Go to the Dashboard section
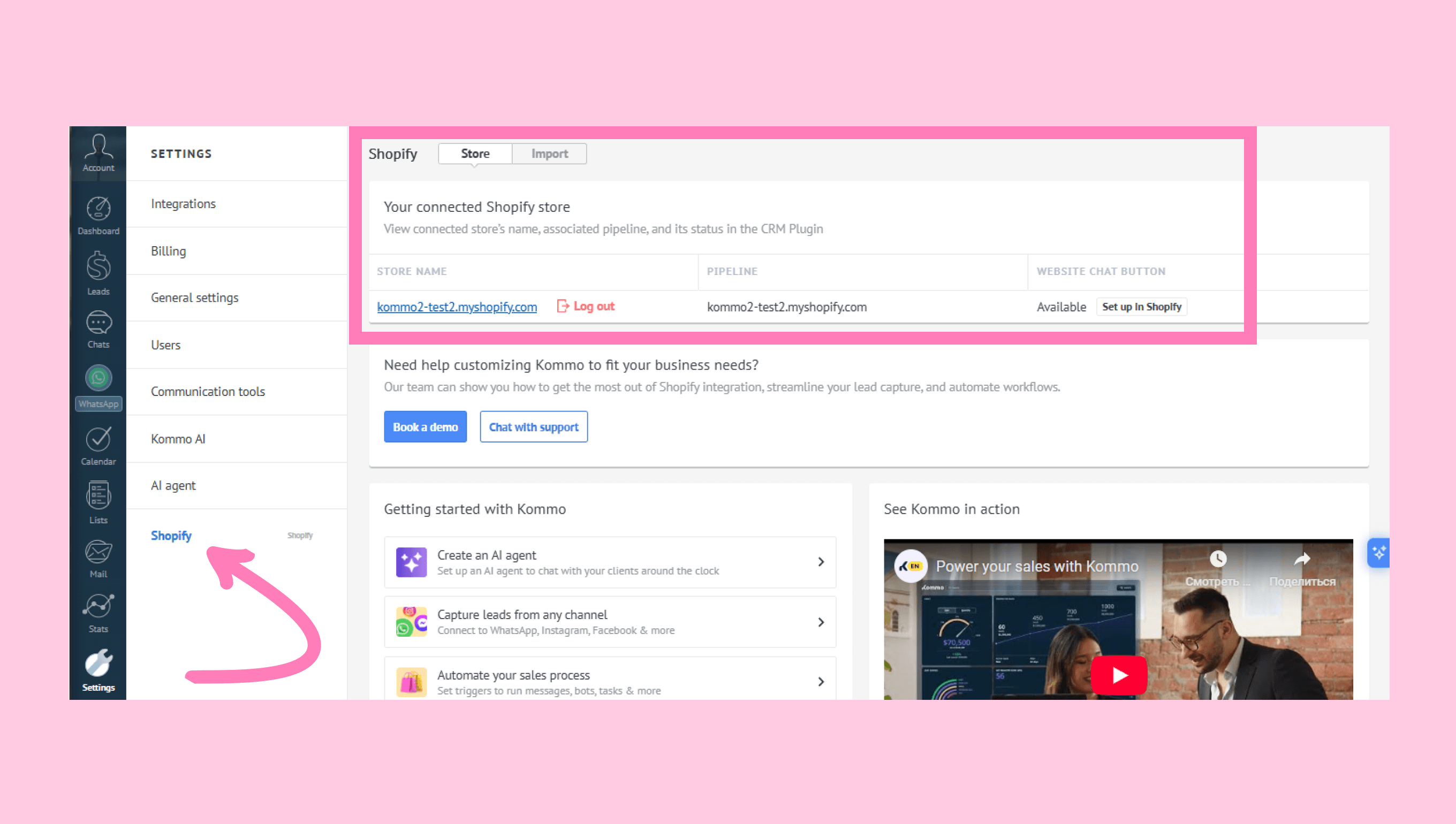Image resolution: width=1456 pixels, height=824 pixels. click(98, 216)
